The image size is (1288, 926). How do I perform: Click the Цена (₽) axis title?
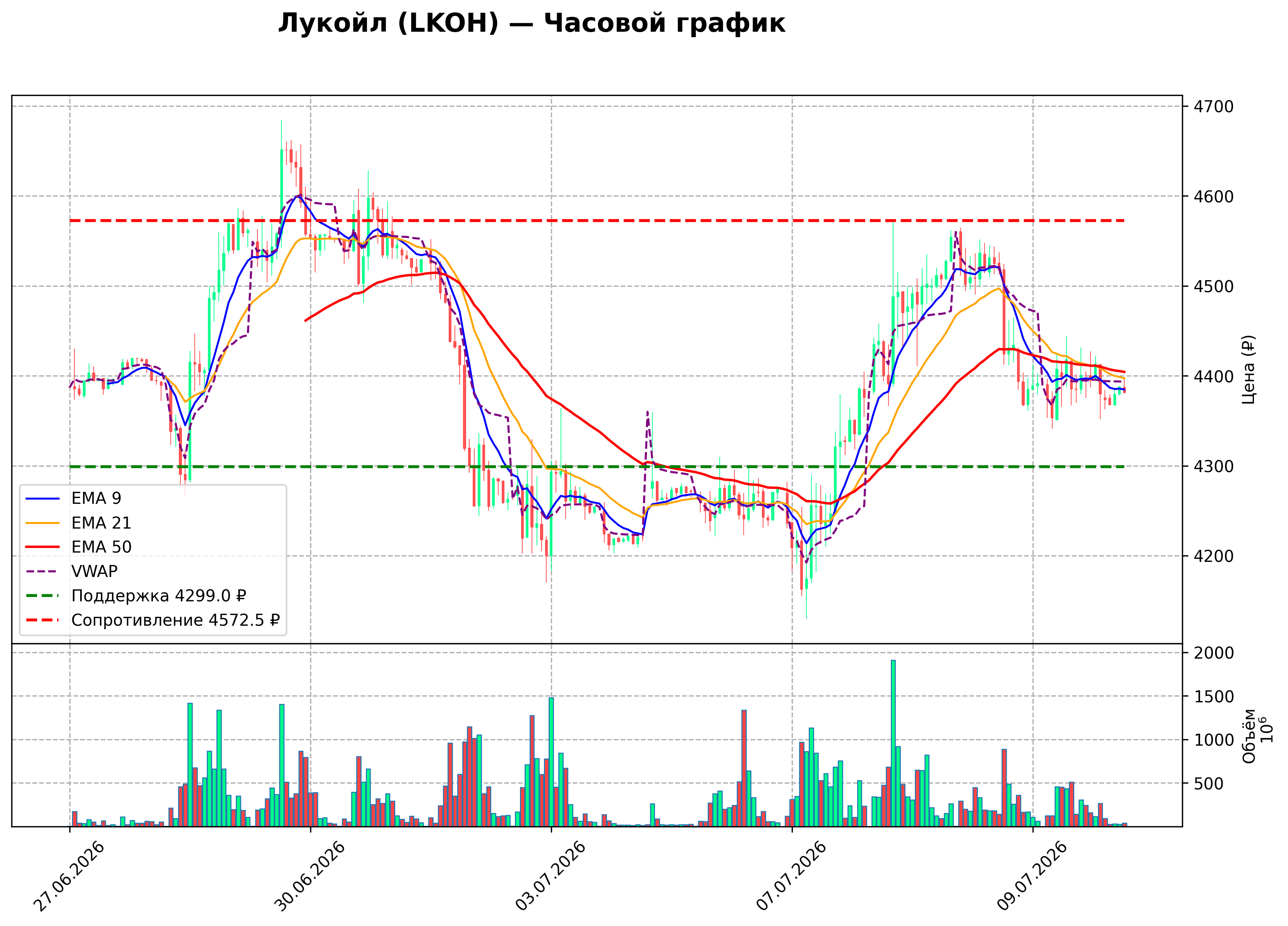point(1249,370)
